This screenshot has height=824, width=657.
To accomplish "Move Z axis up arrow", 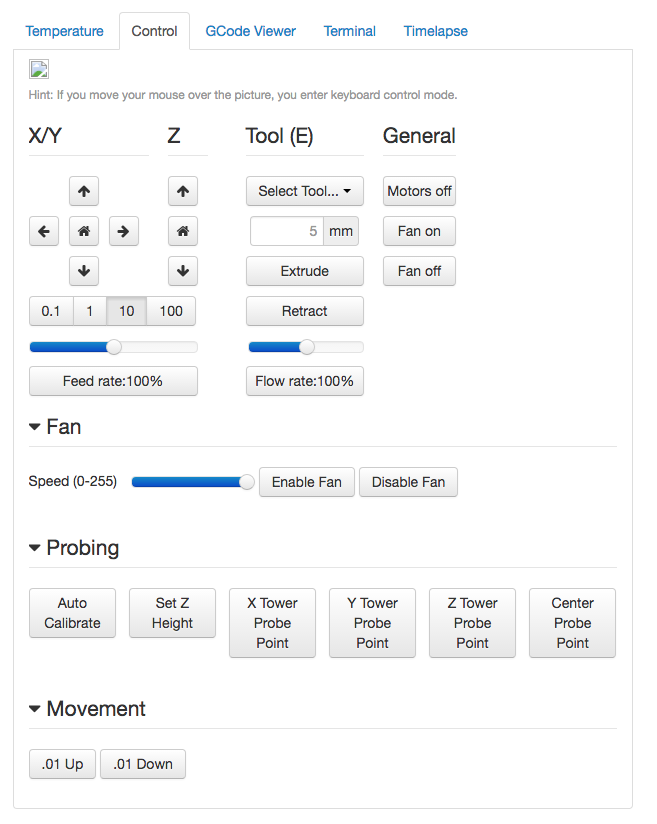I will pos(182,191).
